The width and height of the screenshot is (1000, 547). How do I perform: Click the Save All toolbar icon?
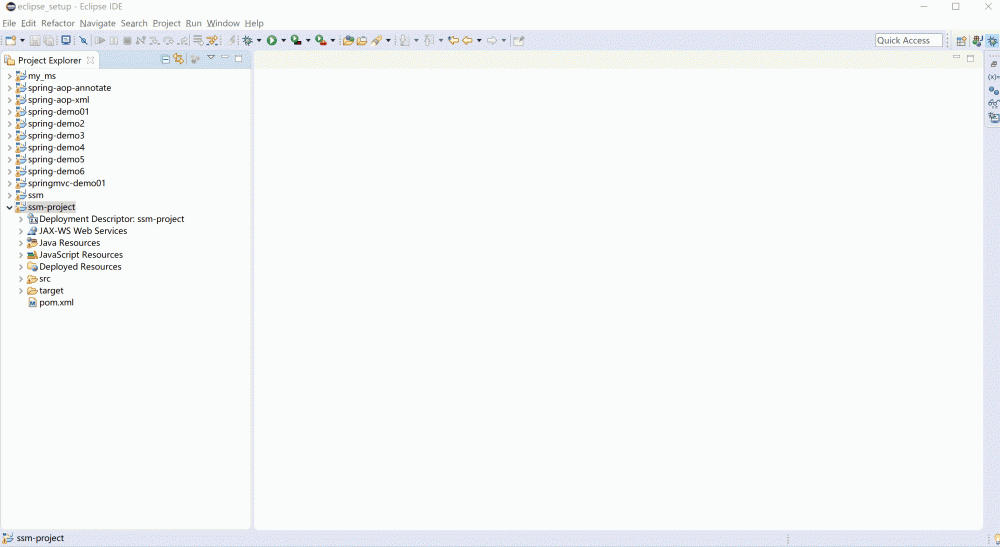point(48,40)
